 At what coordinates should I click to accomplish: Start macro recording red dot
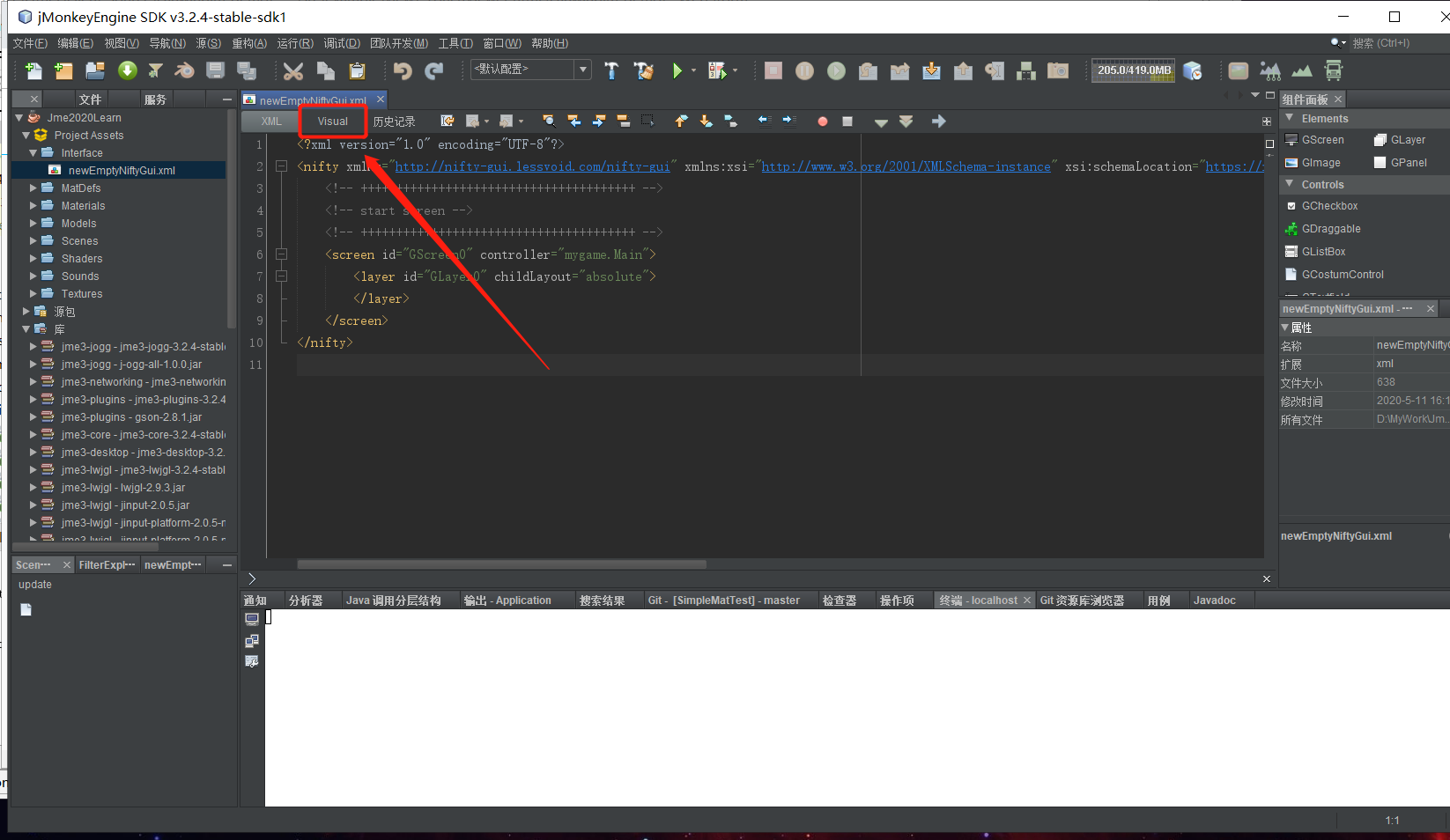tap(822, 122)
